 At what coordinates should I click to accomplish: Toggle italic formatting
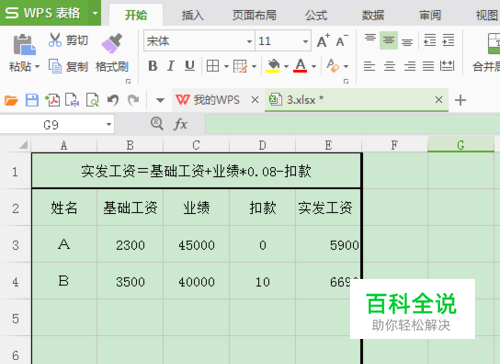pyautogui.click(x=171, y=66)
